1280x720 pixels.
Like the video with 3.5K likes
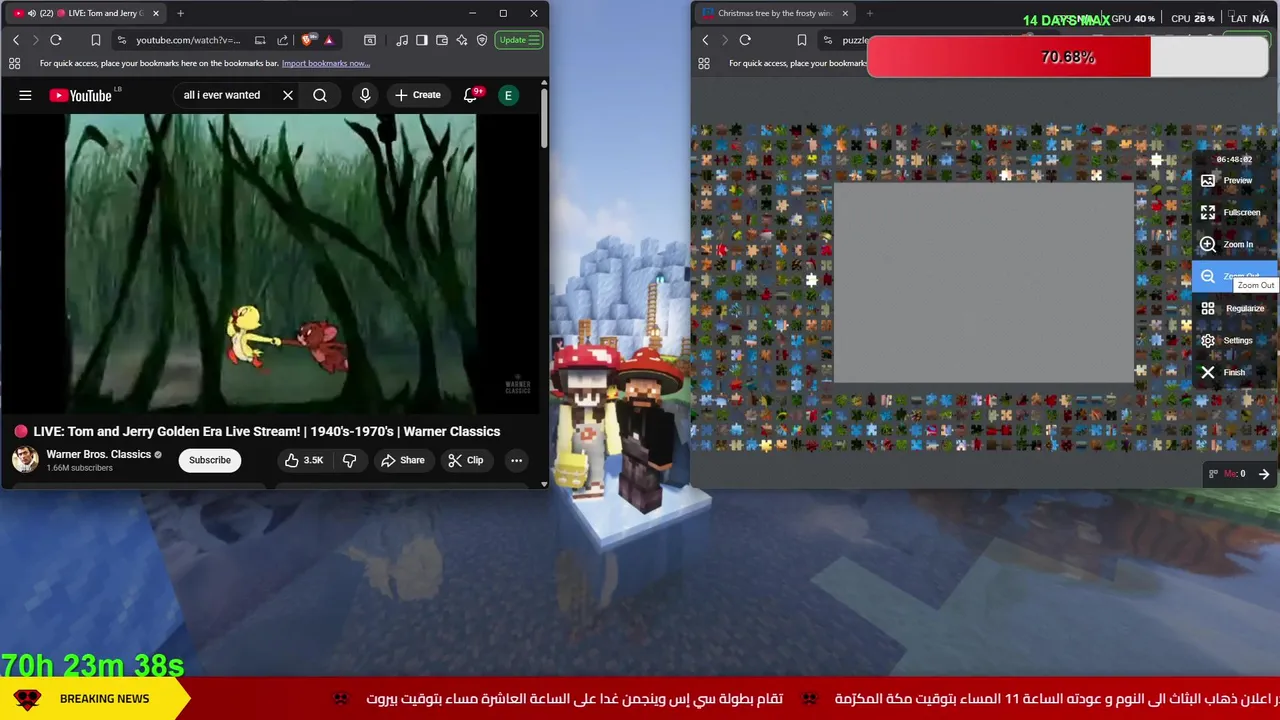(x=303, y=460)
